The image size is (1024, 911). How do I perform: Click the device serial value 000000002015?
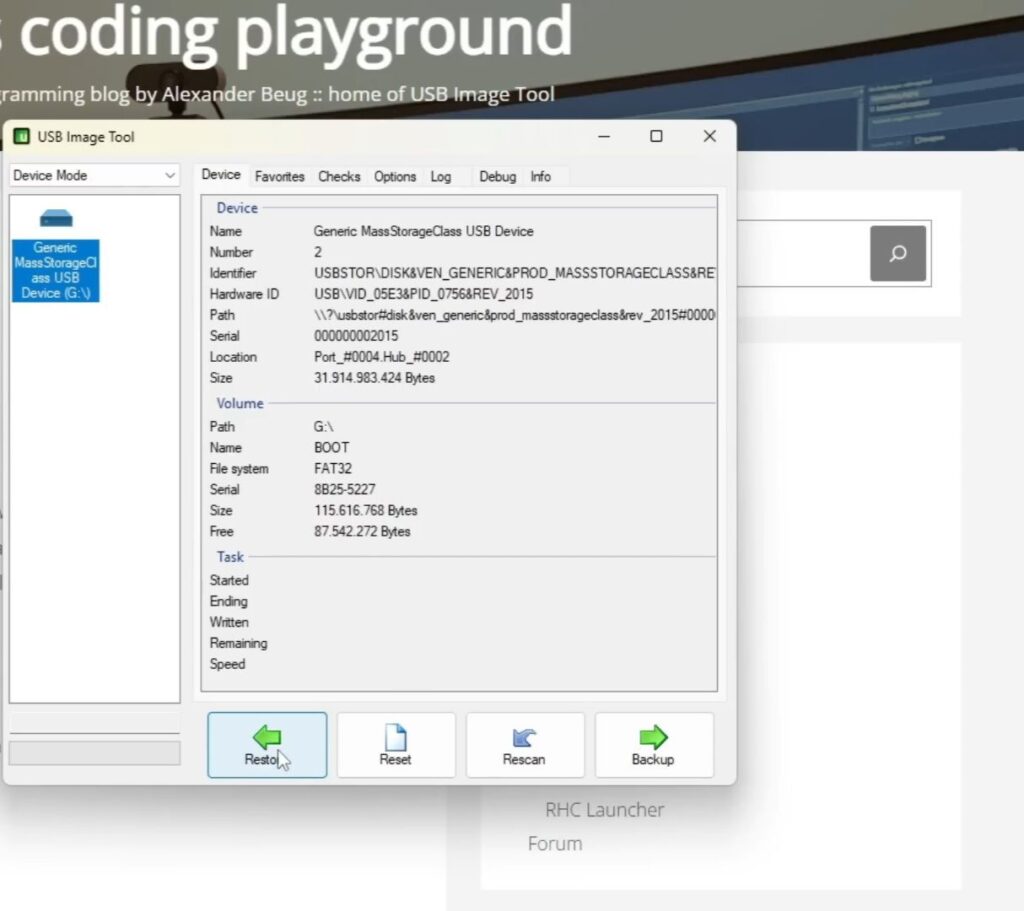coord(356,336)
